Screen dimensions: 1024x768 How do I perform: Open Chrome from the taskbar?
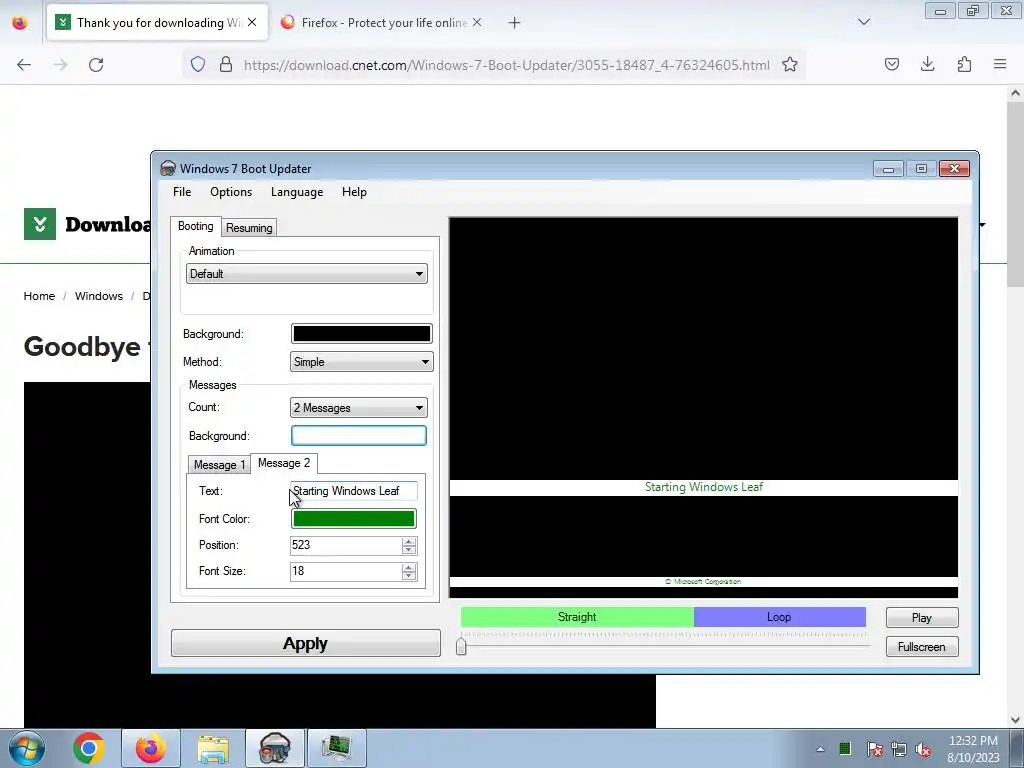click(x=89, y=748)
